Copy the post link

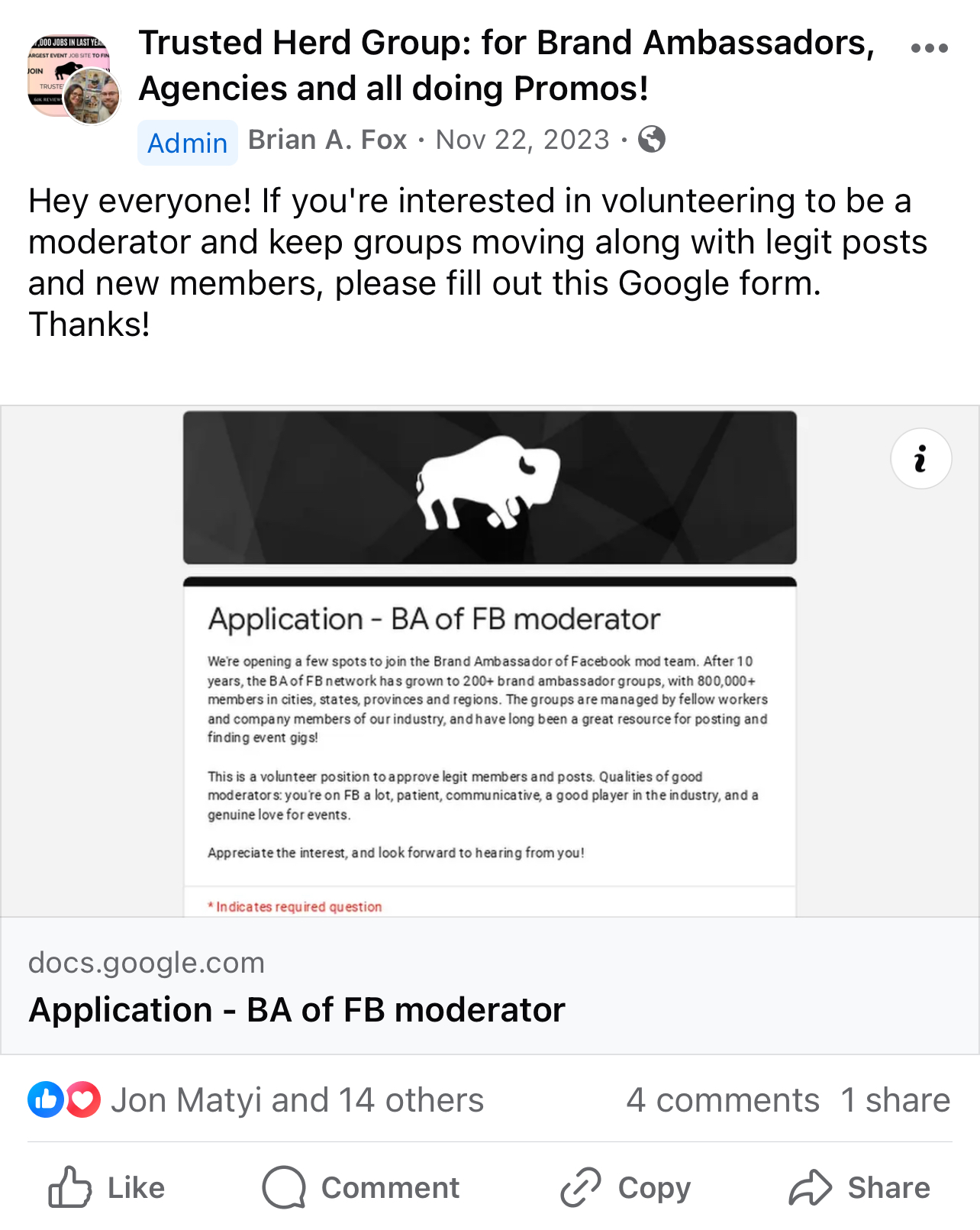coord(626,1187)
